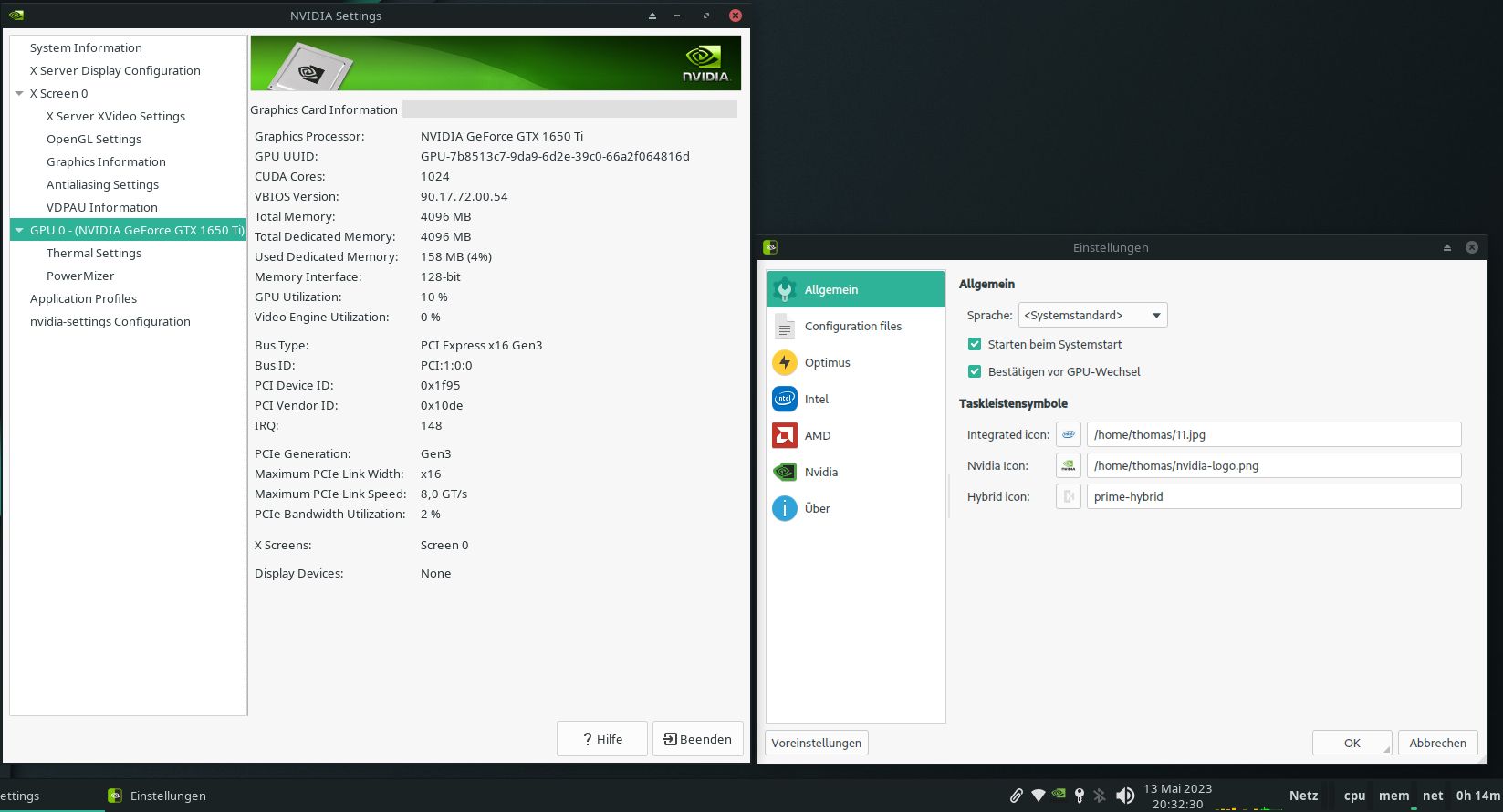Open the Optimus settings section
The height and width of the screenshot is (812, 1503).
pyautogui.click(x=827, y=362)
